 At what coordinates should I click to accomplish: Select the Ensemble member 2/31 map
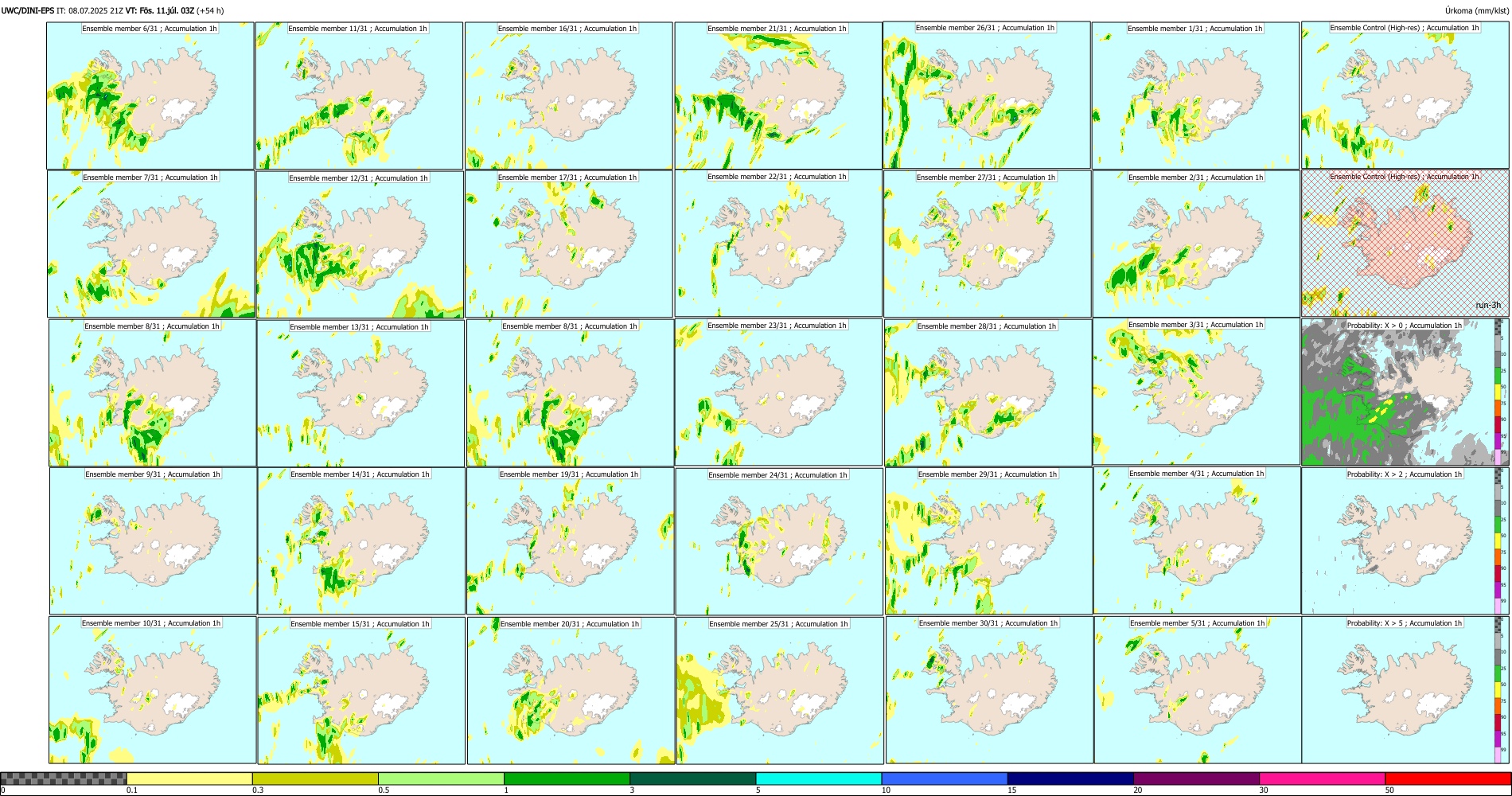[x=1196, y=244]
